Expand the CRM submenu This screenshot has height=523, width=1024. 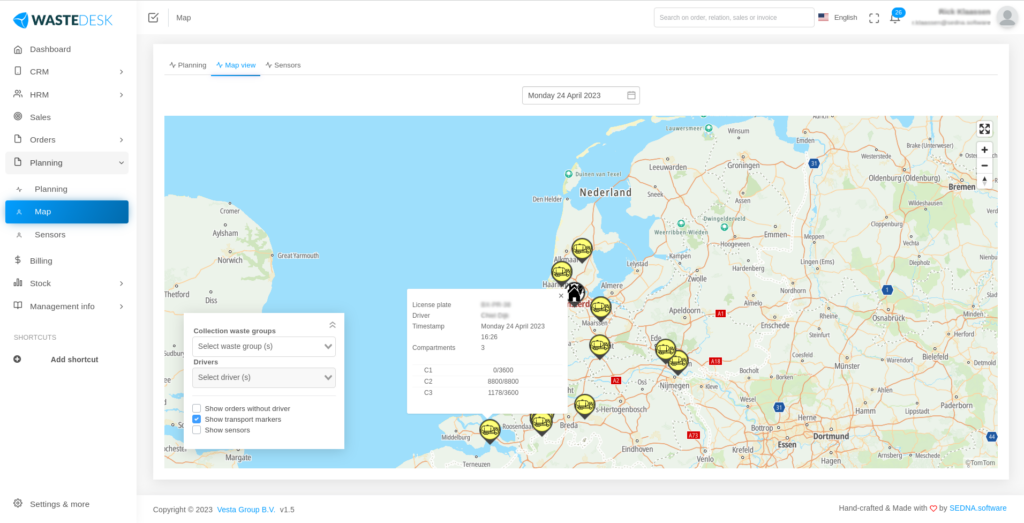pos(121,72)
